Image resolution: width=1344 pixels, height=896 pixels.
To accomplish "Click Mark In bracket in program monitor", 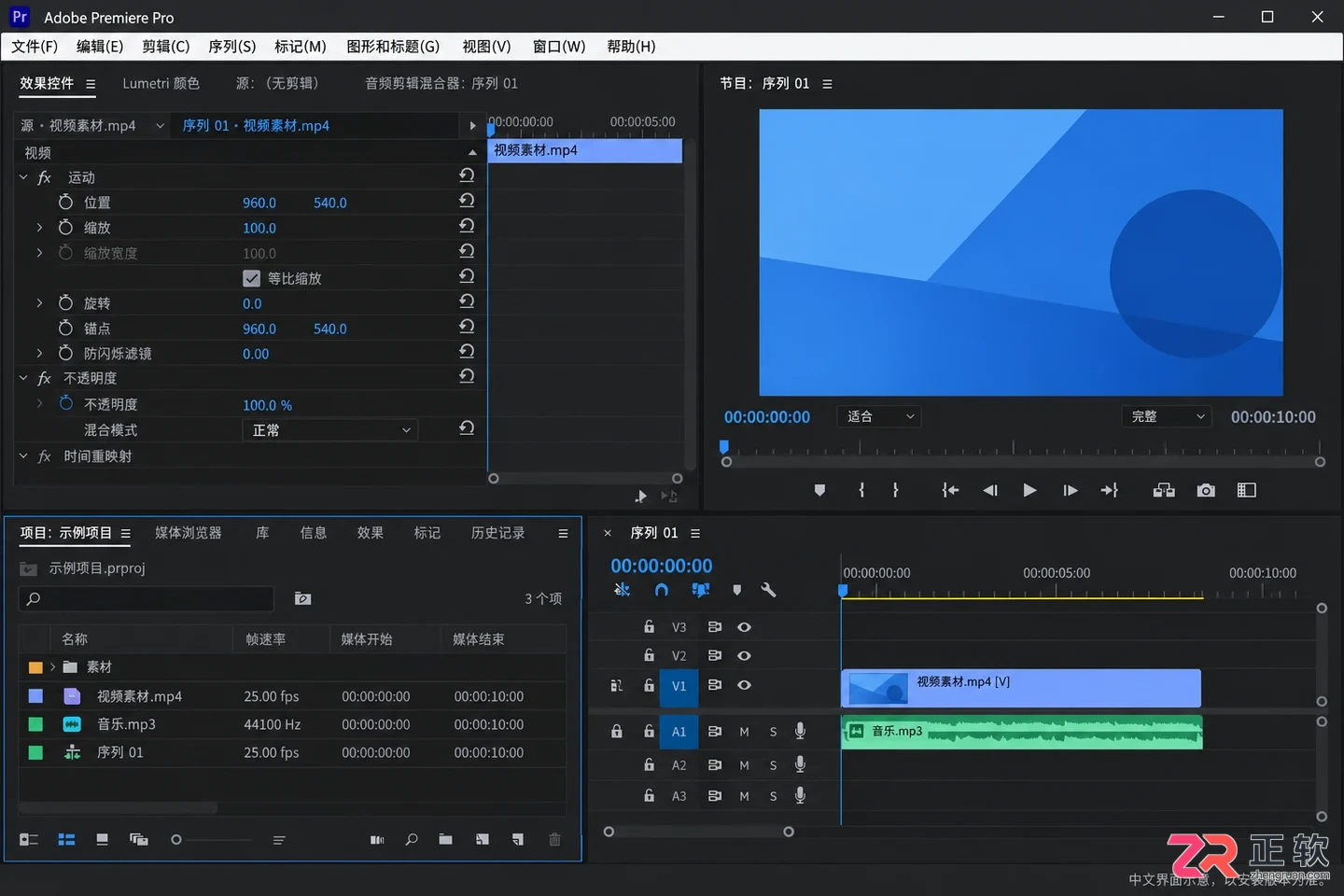I will pos(861,490).
